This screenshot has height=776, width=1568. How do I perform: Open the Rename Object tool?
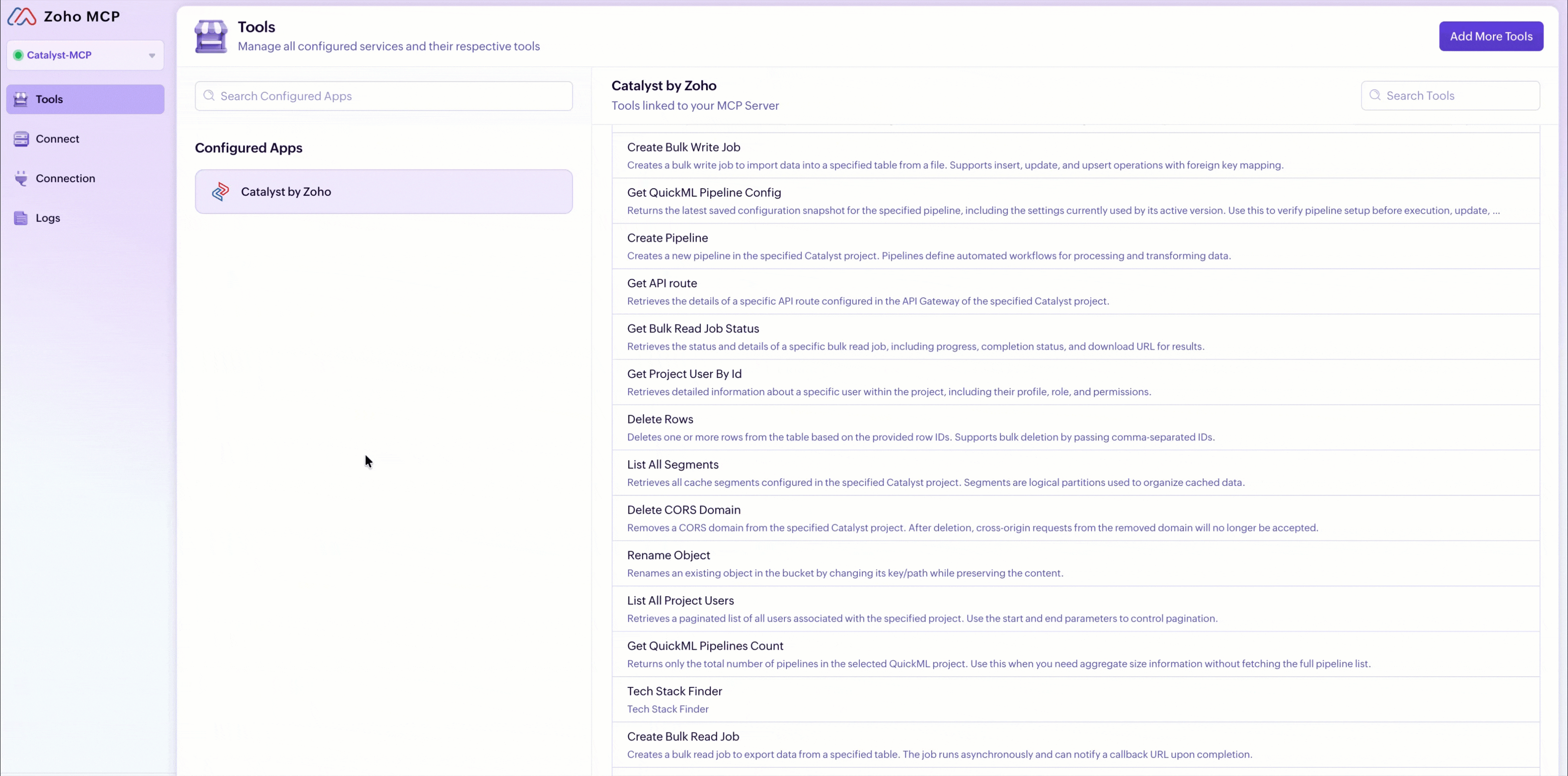(x=1076, y=564)
